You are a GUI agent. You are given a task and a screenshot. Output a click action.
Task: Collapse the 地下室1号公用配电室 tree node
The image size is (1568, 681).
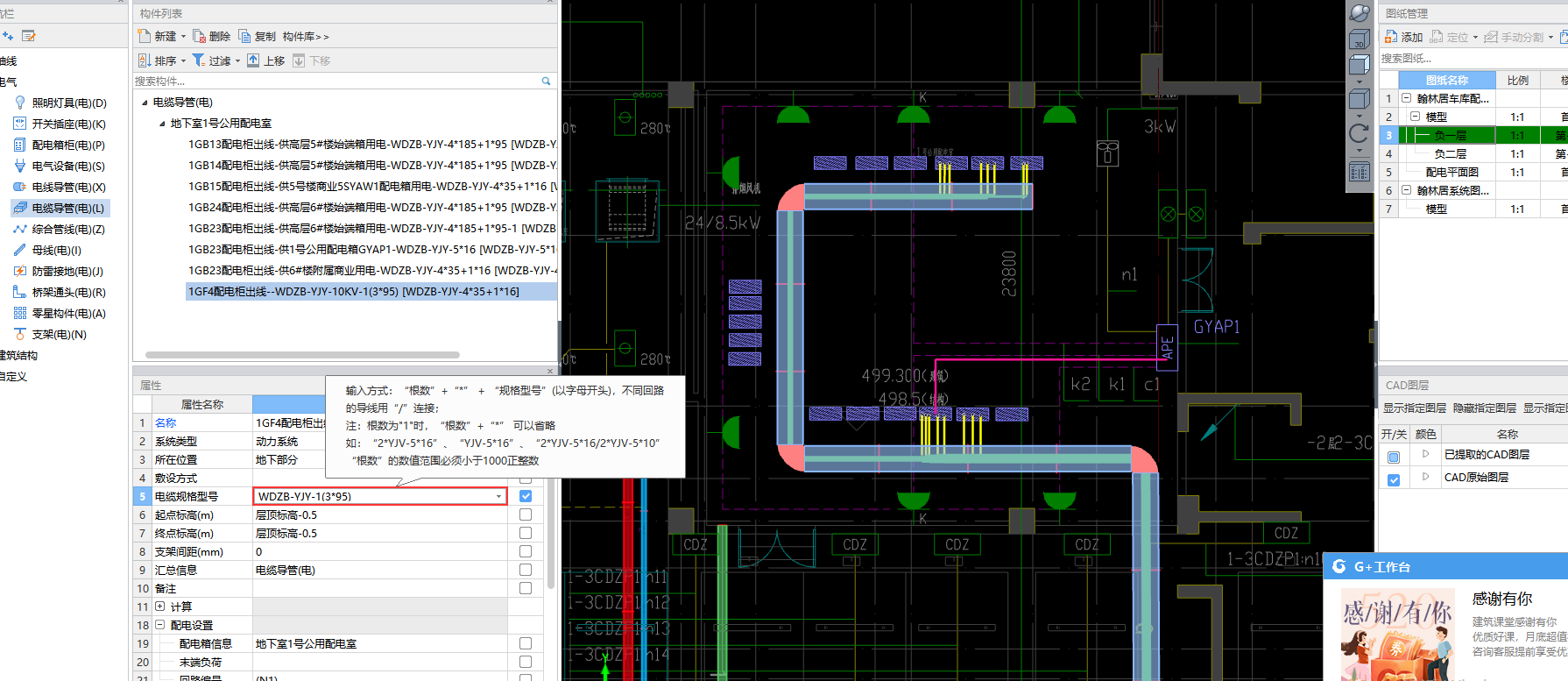coord(162,124)
